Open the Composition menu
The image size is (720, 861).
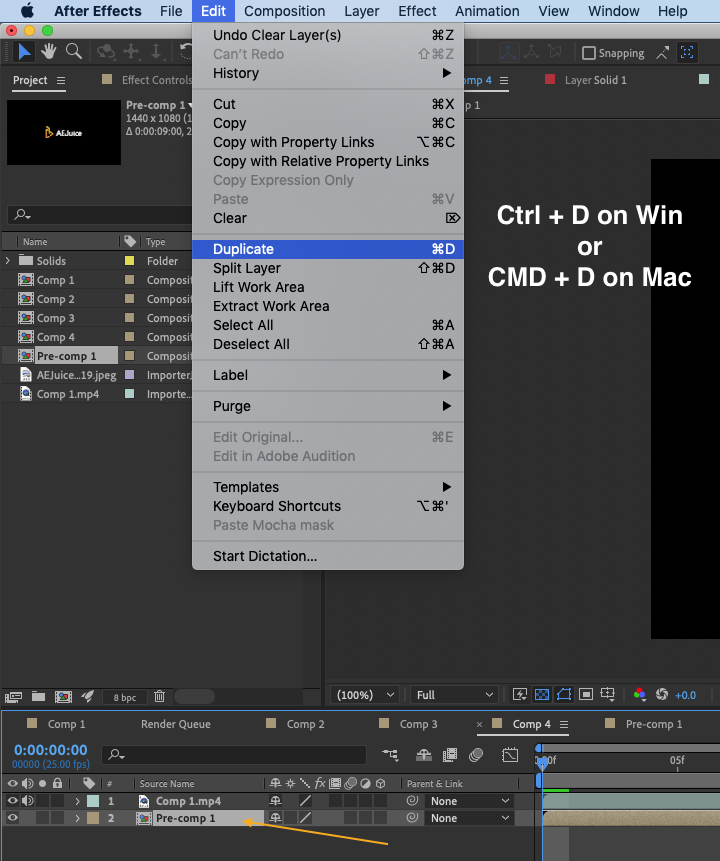point(284,11)
